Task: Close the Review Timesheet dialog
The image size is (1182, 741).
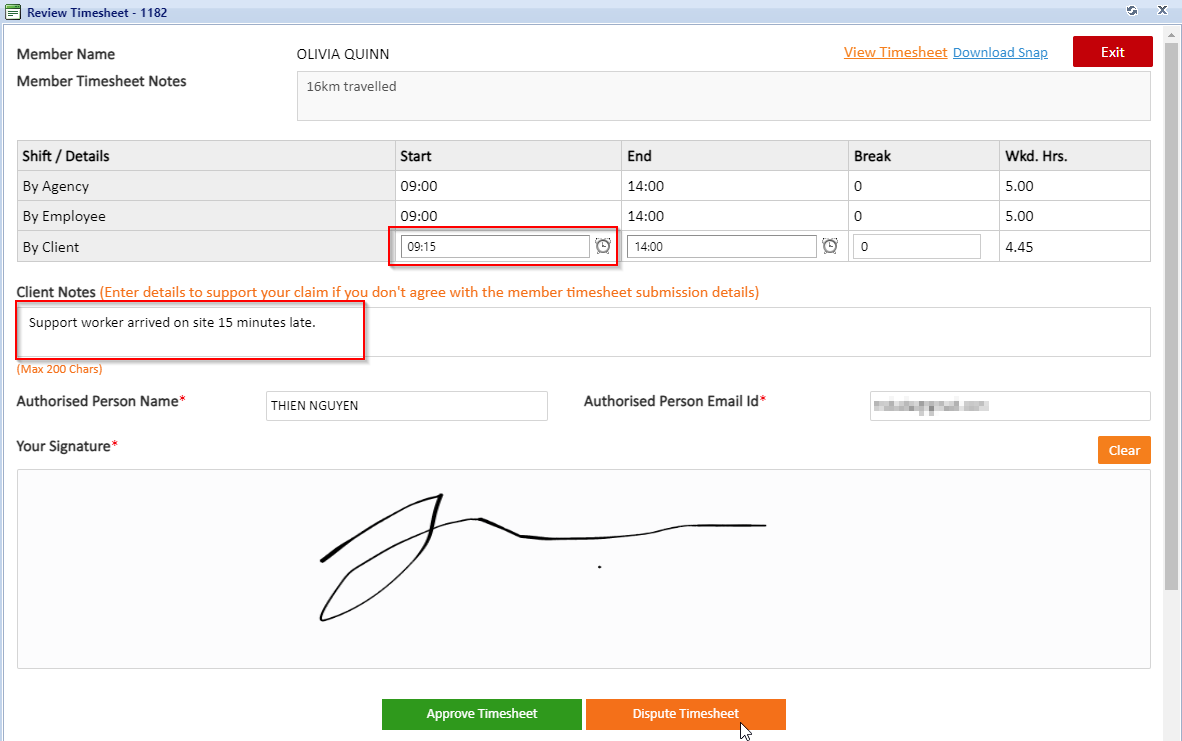Action: (x=1162, y=11)
